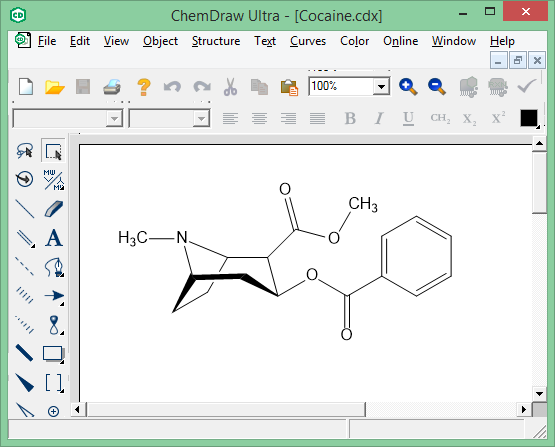Open the Online menu

coord(401,41)
